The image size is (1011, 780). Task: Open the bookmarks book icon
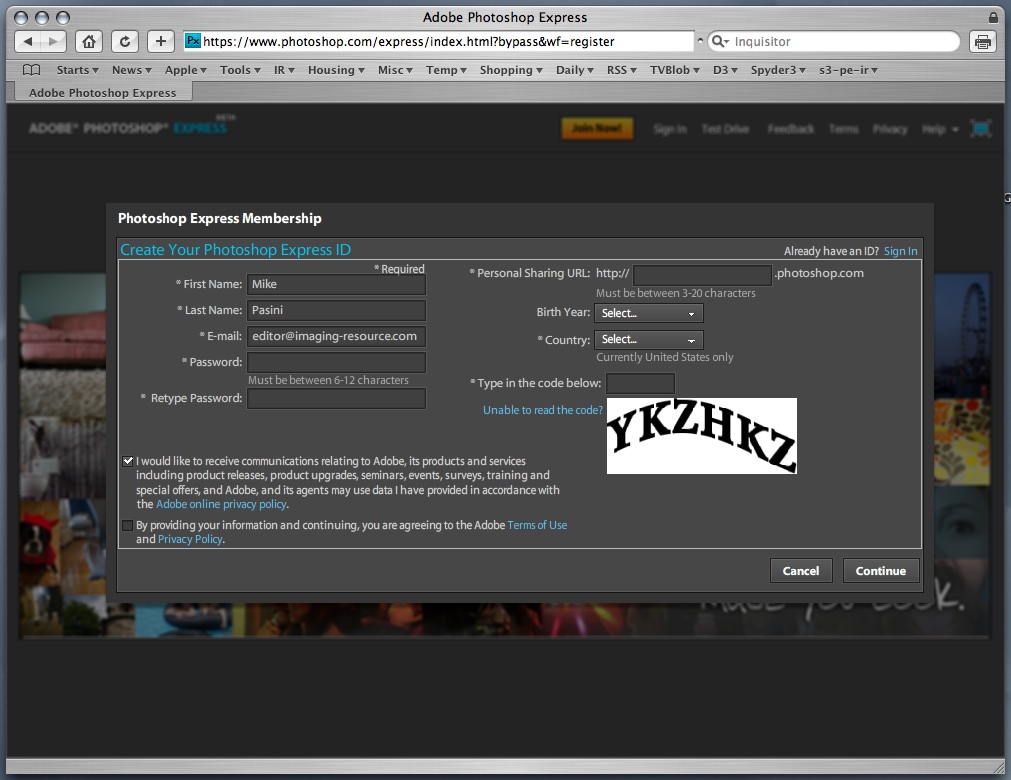tap(32, 70)
